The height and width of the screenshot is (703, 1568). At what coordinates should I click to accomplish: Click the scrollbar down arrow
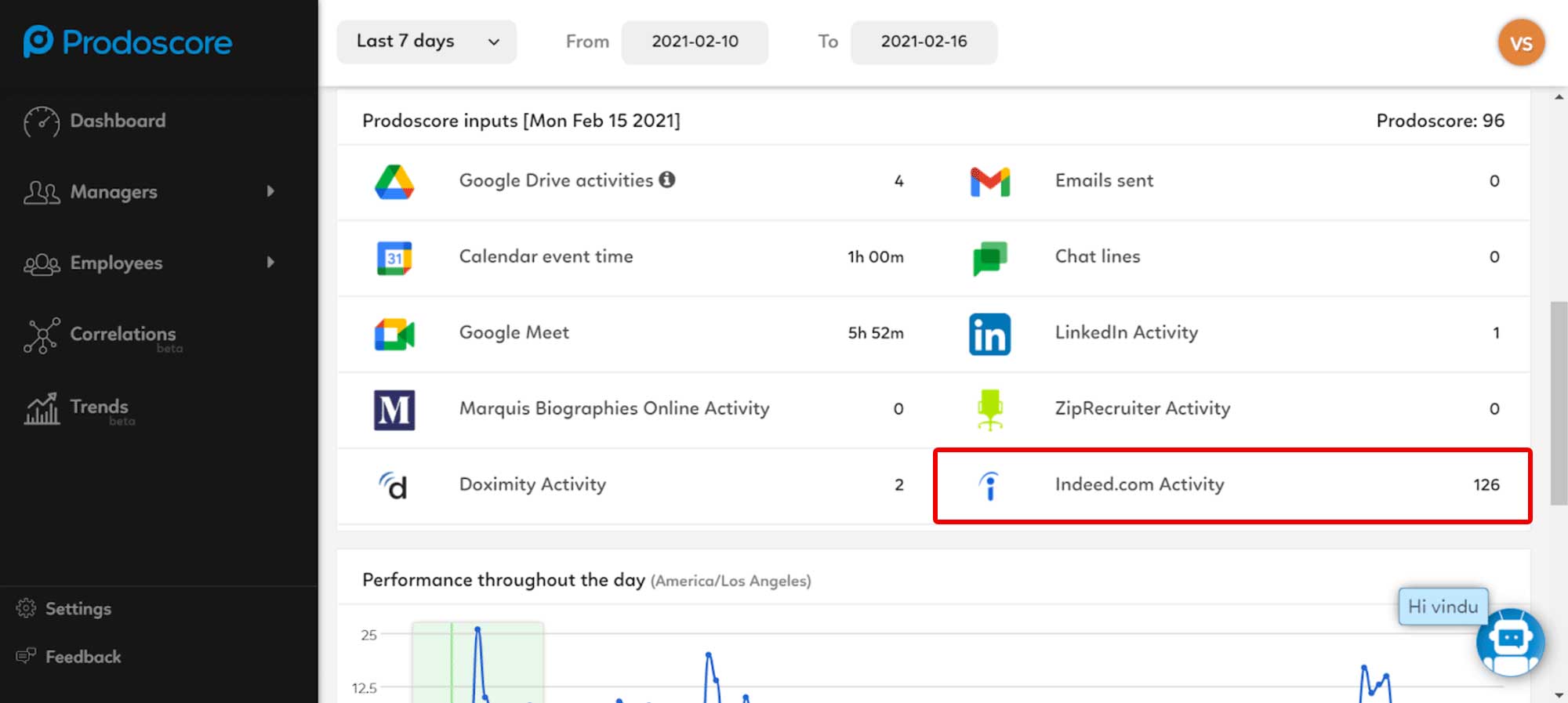tap(1559, 695)
